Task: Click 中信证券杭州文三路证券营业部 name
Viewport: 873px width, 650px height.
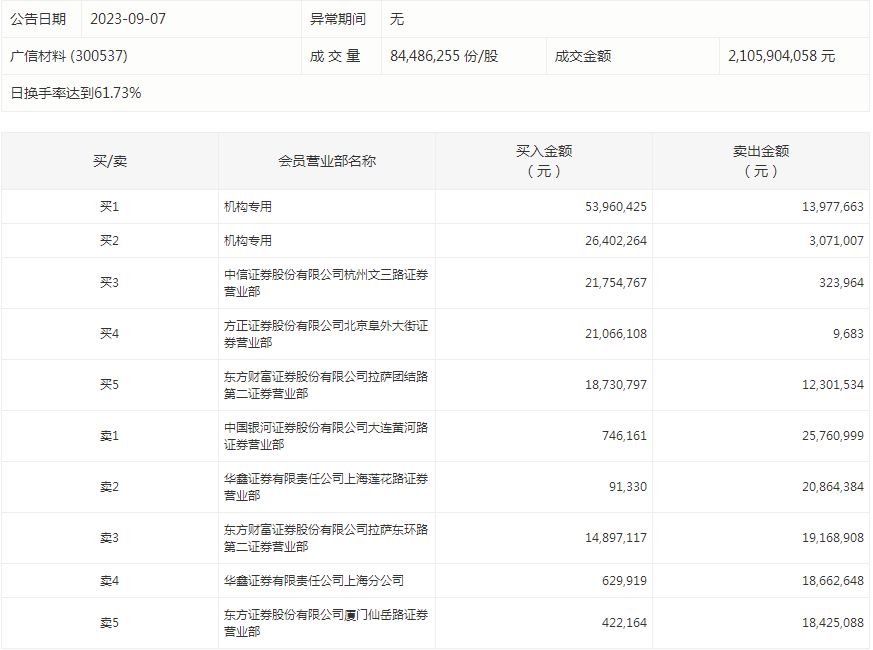Action: [326, 283]
